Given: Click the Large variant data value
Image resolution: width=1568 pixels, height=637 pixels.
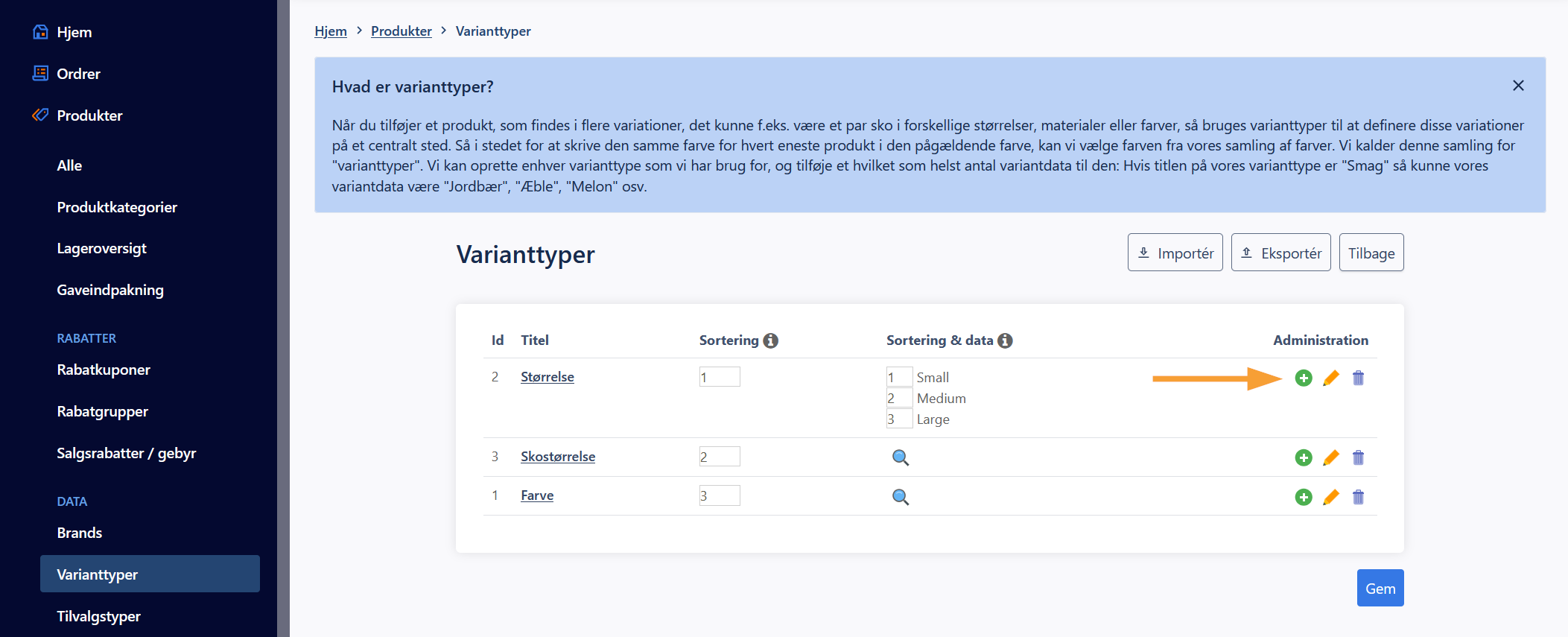Looking at the screenshot, I should (933, 419).
